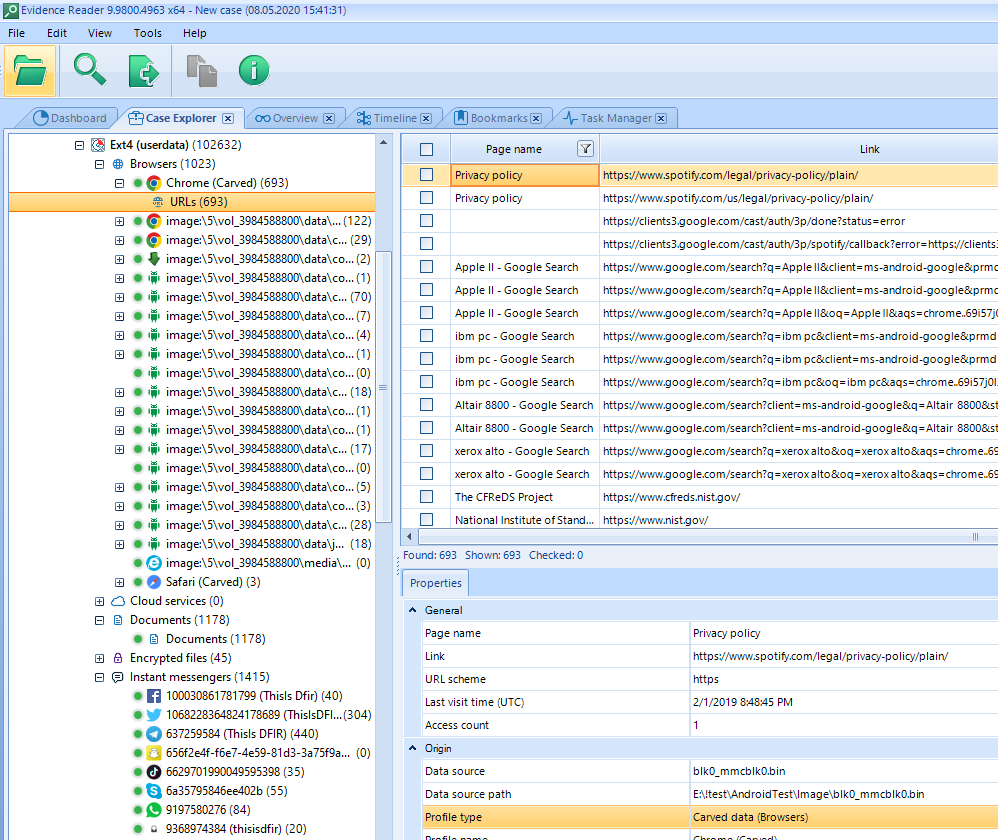Check the box for cast/auth/3p/spotify/callback row

tap(426, 244)
